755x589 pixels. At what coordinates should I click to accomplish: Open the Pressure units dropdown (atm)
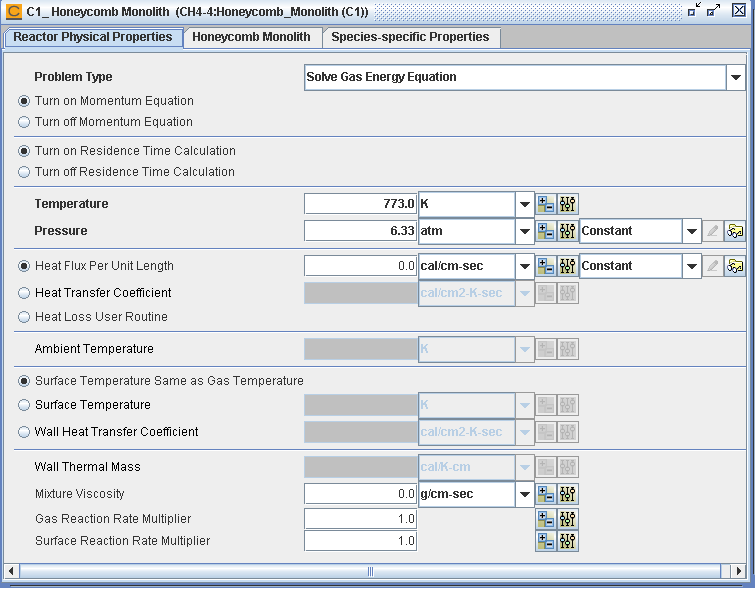click(524, 231)
